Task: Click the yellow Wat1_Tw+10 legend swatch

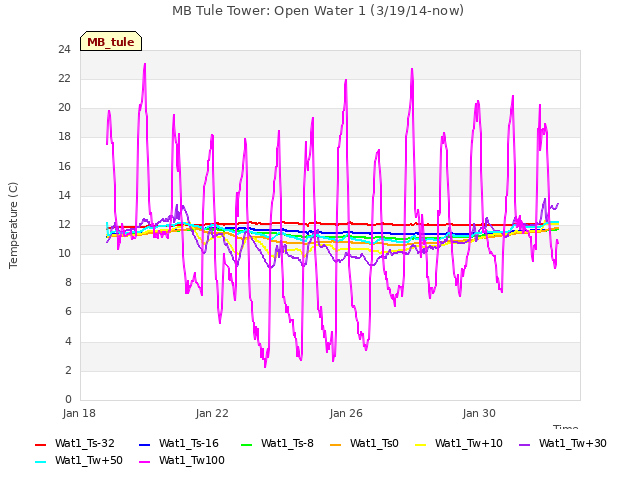Action: click(420, 444)
